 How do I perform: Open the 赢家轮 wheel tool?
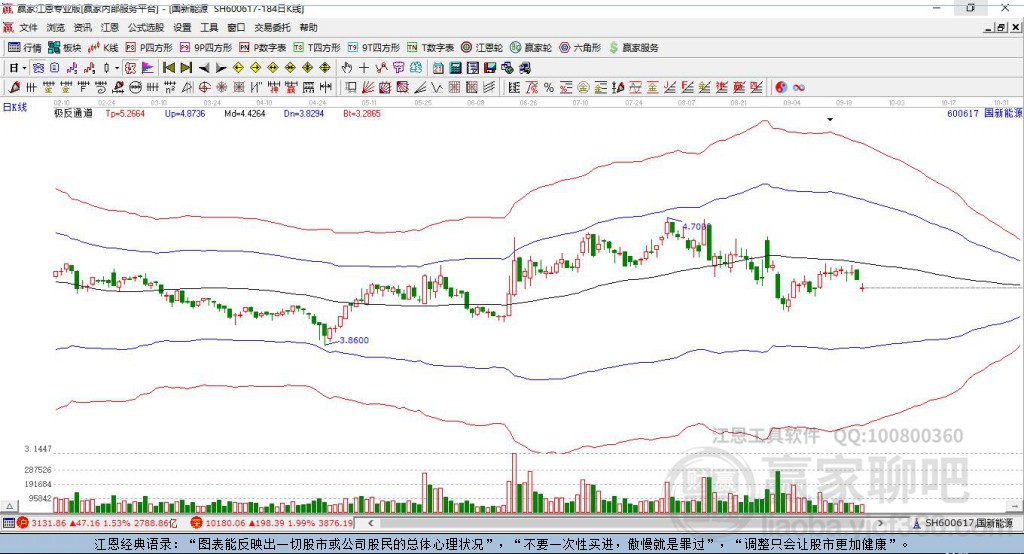coord(530,48)
